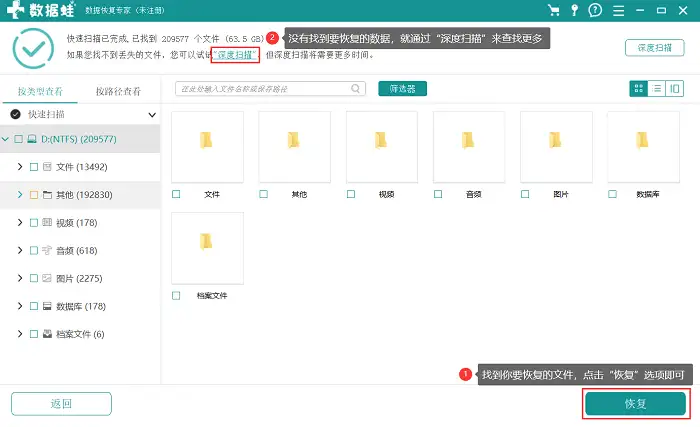Open the 文件 folder thumbnail
Image resolution: width=700 pixels, height=427 pixels.
(x=207, y=147)
